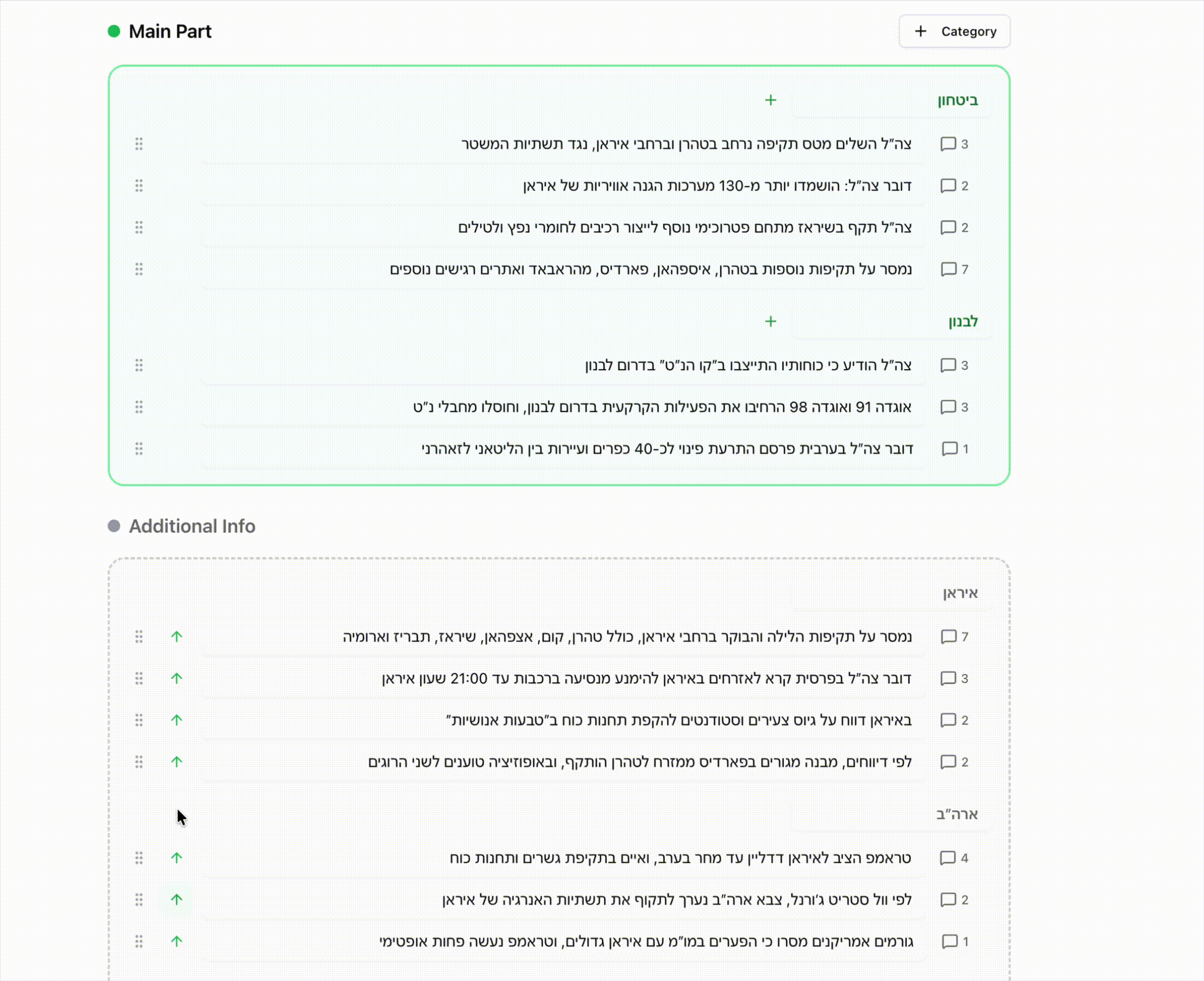Image resolution: width=1204 pixels, height=981 pixels.
Task: Click the Main Part section heading
Action: point(170,32)
